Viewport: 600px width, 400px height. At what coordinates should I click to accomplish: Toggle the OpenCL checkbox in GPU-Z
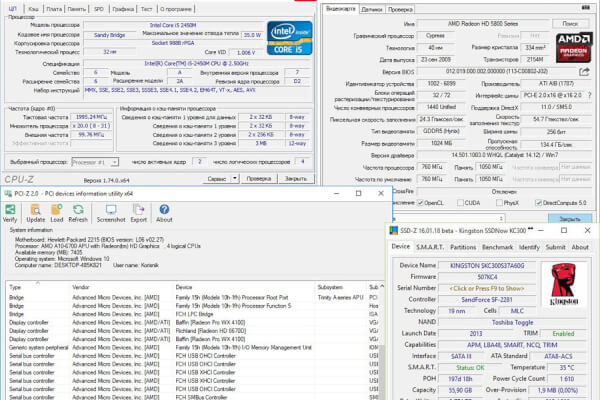click(421, 203)
